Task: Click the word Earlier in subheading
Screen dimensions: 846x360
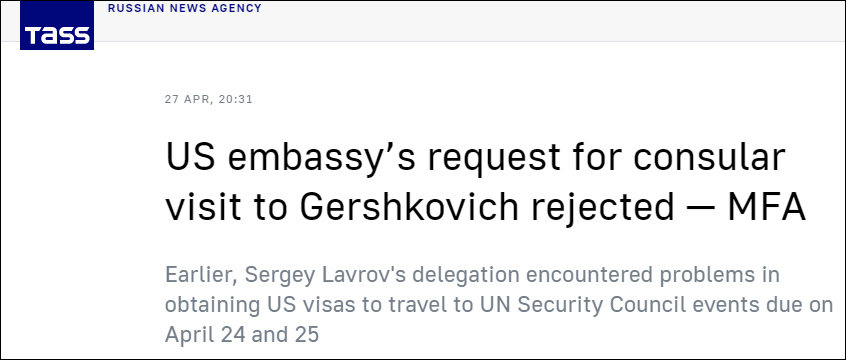Action: tap(201, 275)
